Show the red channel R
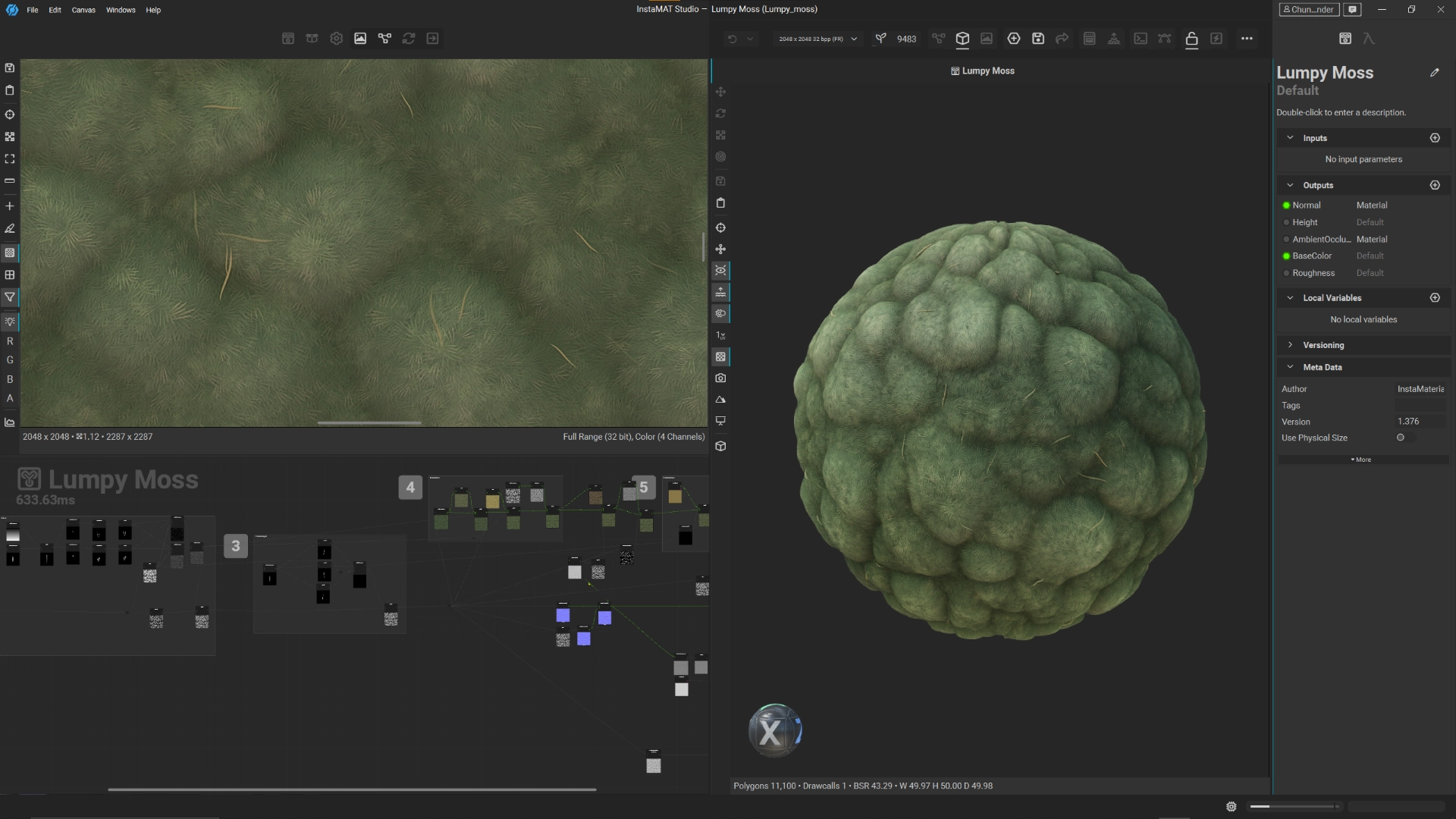This screenshot has width=1456, height=819. pos(10,341)
